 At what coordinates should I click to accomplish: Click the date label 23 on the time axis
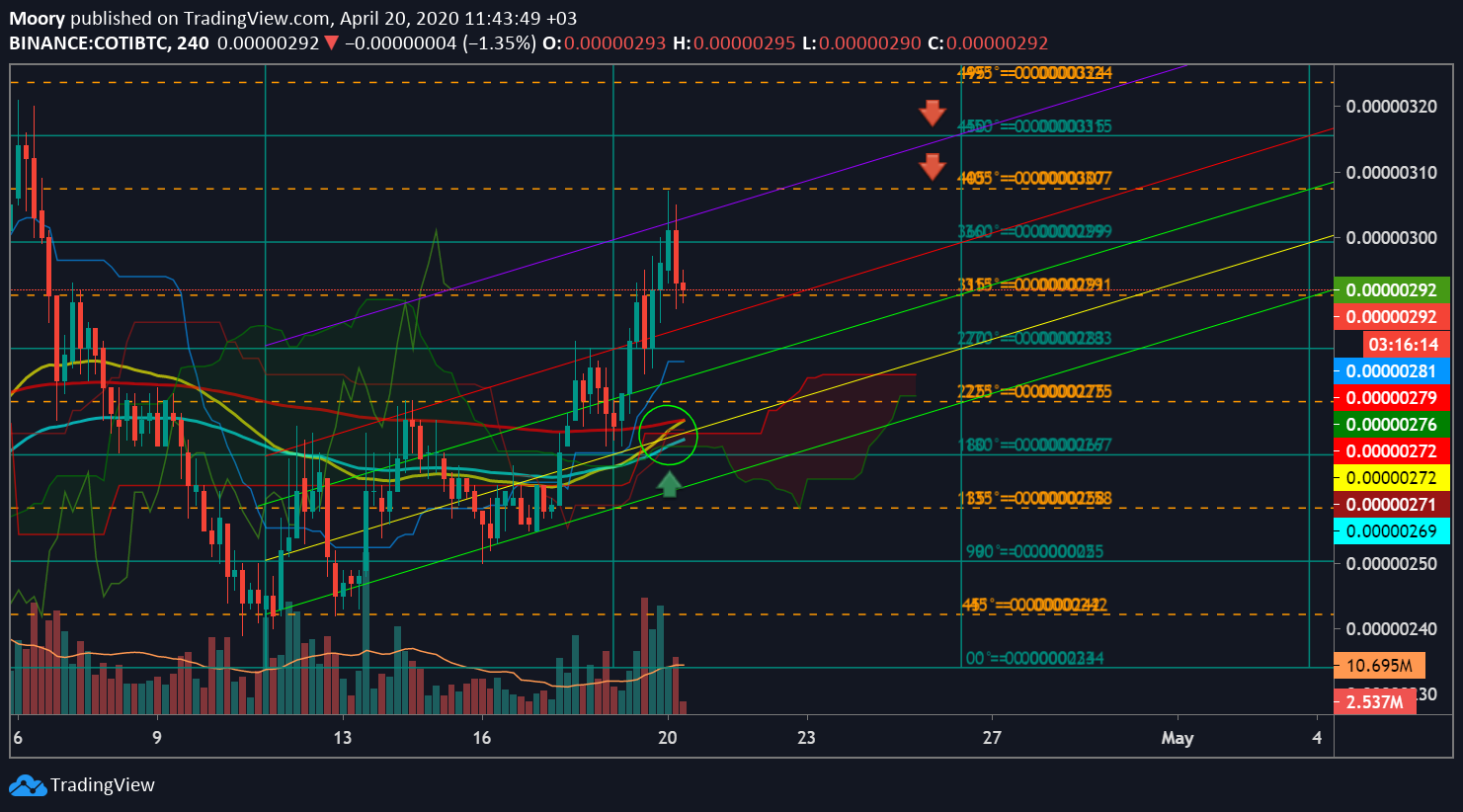pyautogui.click(x=807, y=738)
